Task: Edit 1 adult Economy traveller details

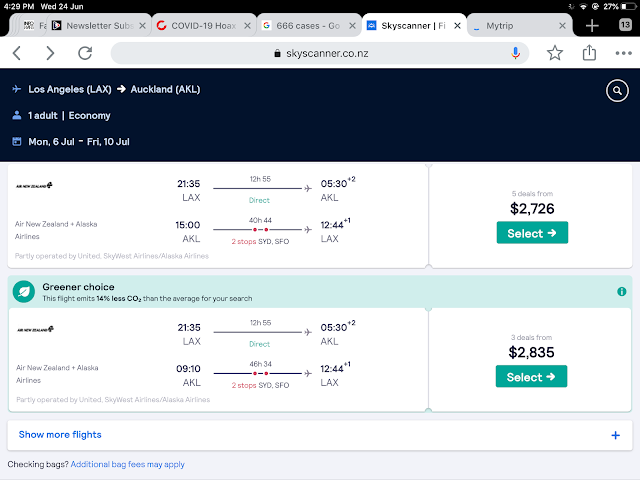Action: click(x=69, y=116)
